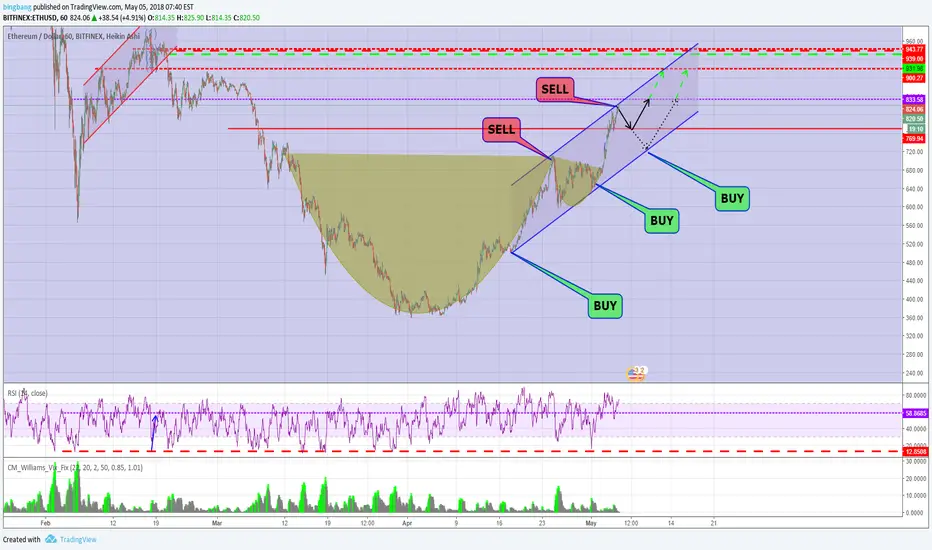Screen dimensions: 932x550
Task: Click the TradingView link beside Created with
Action: 78,539
